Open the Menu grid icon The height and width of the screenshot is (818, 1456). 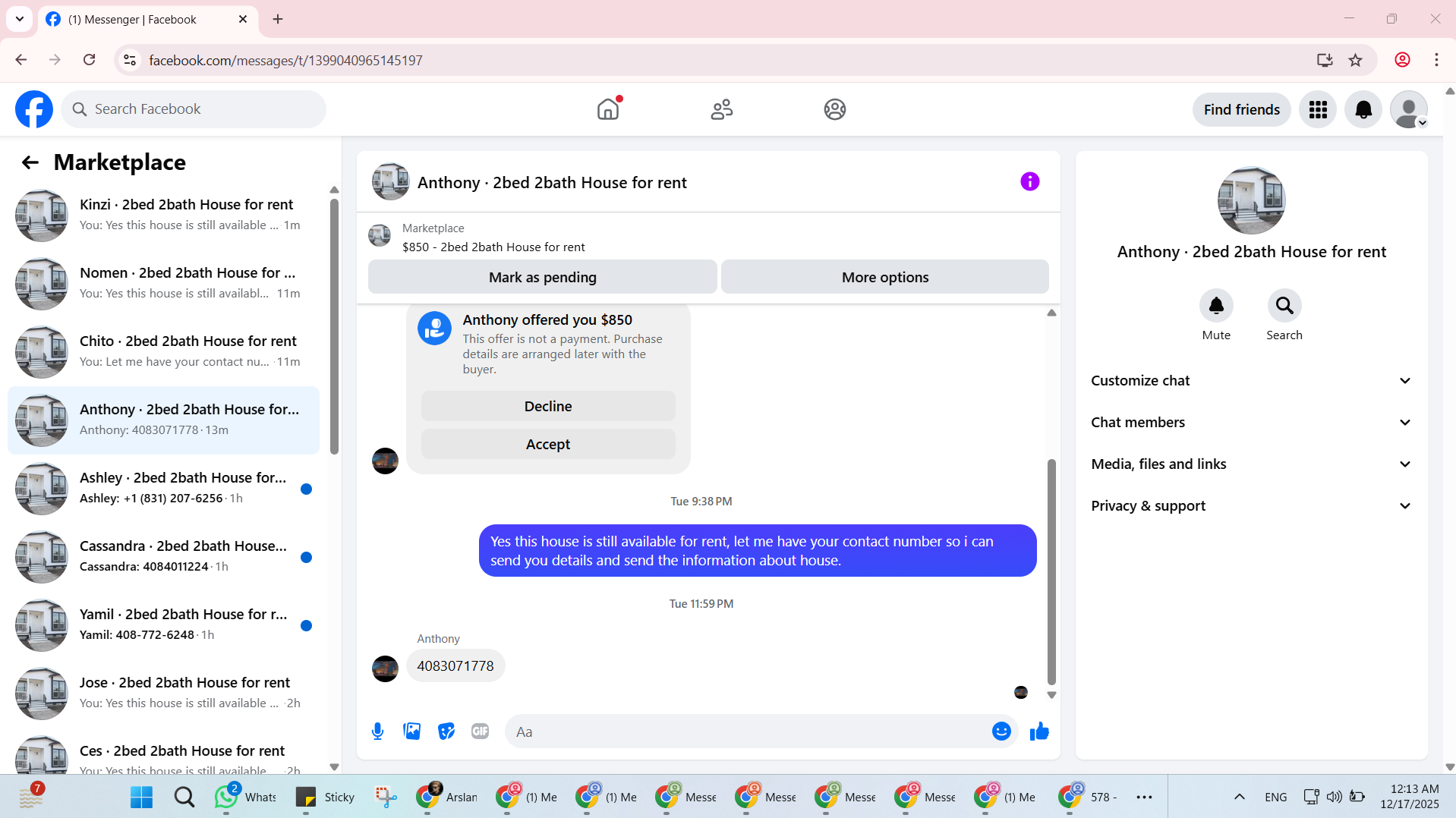[1318, 109]
